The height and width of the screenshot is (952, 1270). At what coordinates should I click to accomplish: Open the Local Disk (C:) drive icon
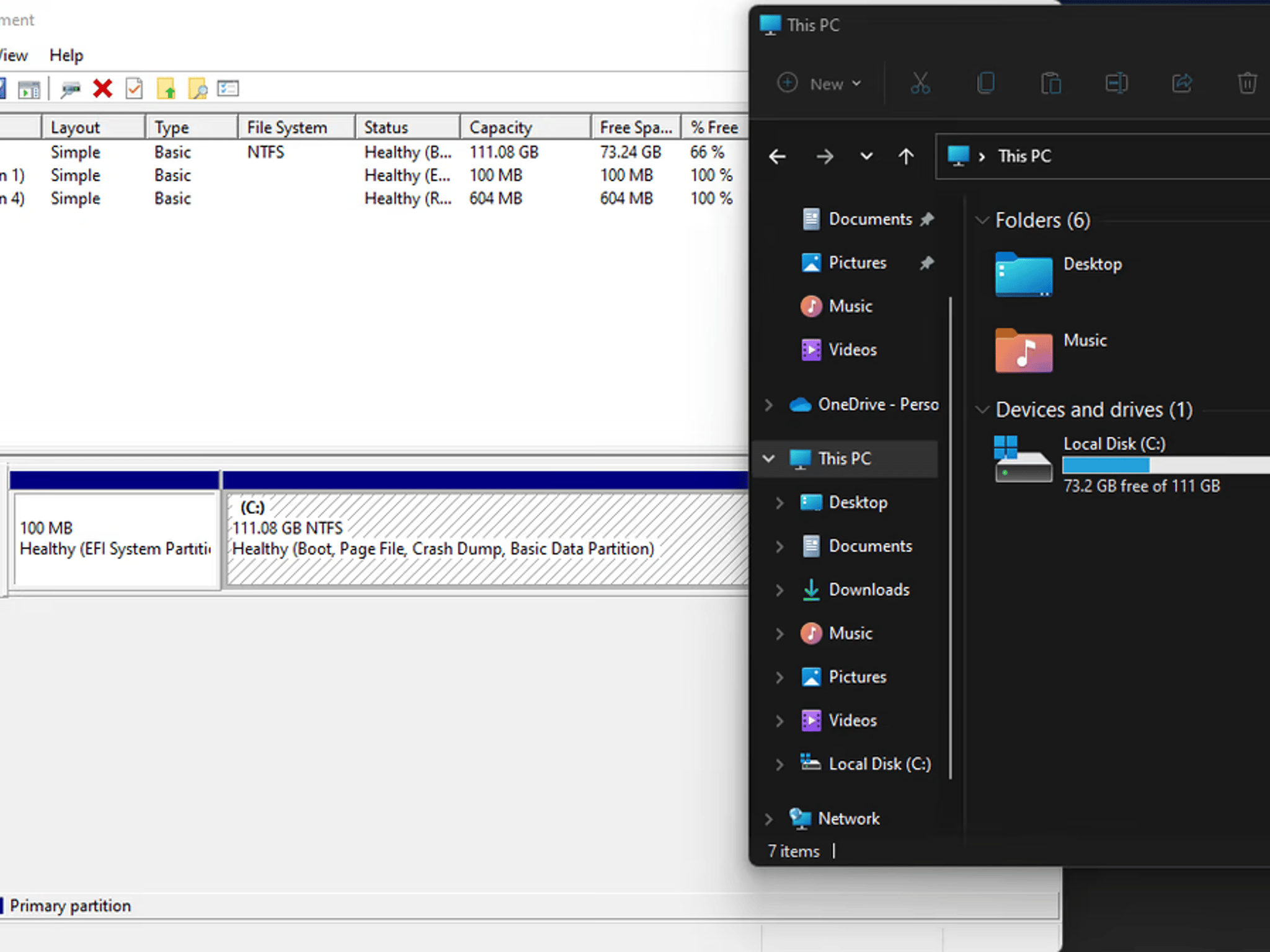(1023, 459)
